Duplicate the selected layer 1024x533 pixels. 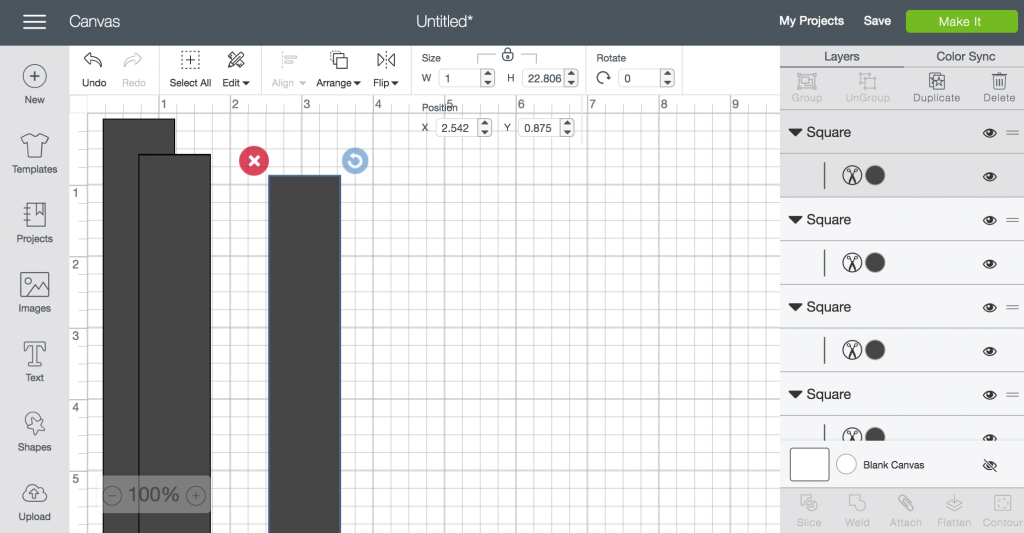point(936,82)
